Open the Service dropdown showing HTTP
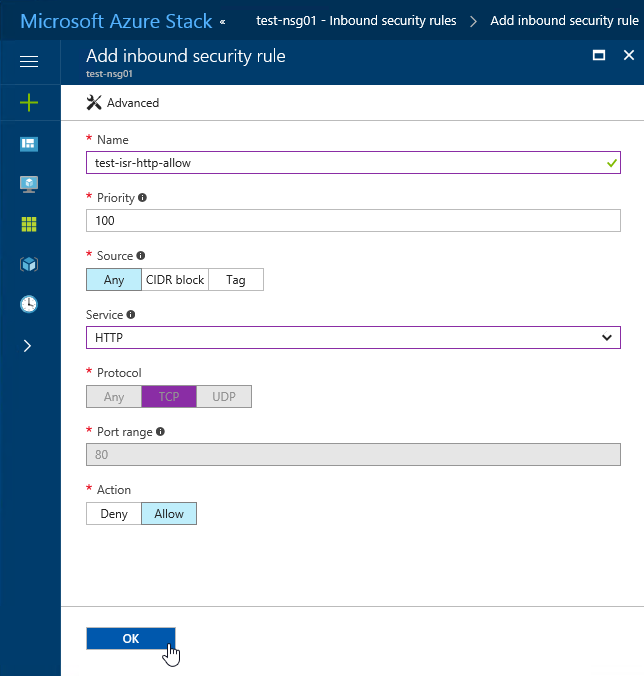644x676 pixels. pyautogui.click(x=353, y=338)
